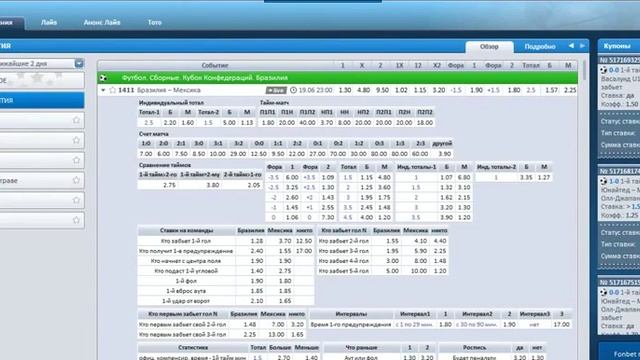Select exact score 2:0 at 6.00
The image size is (640, 360).
163,154
